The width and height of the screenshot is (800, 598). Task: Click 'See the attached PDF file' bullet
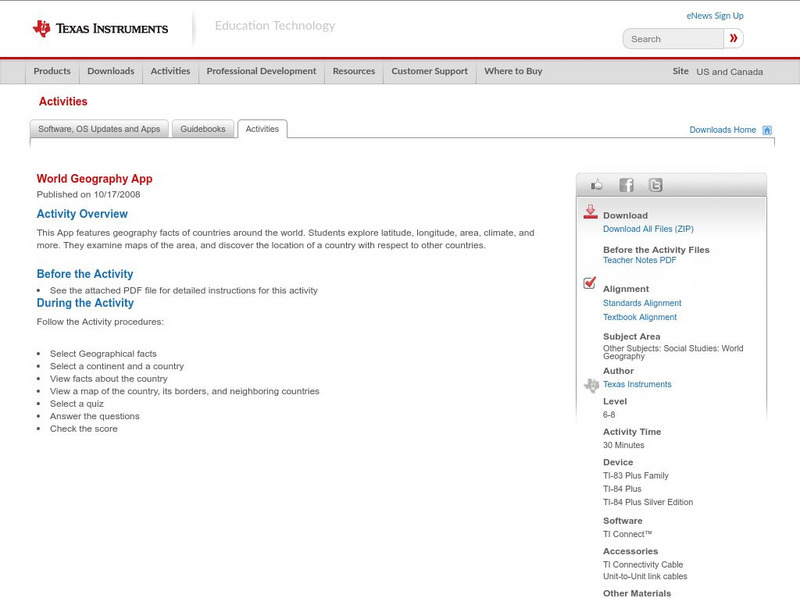[184, 290]
